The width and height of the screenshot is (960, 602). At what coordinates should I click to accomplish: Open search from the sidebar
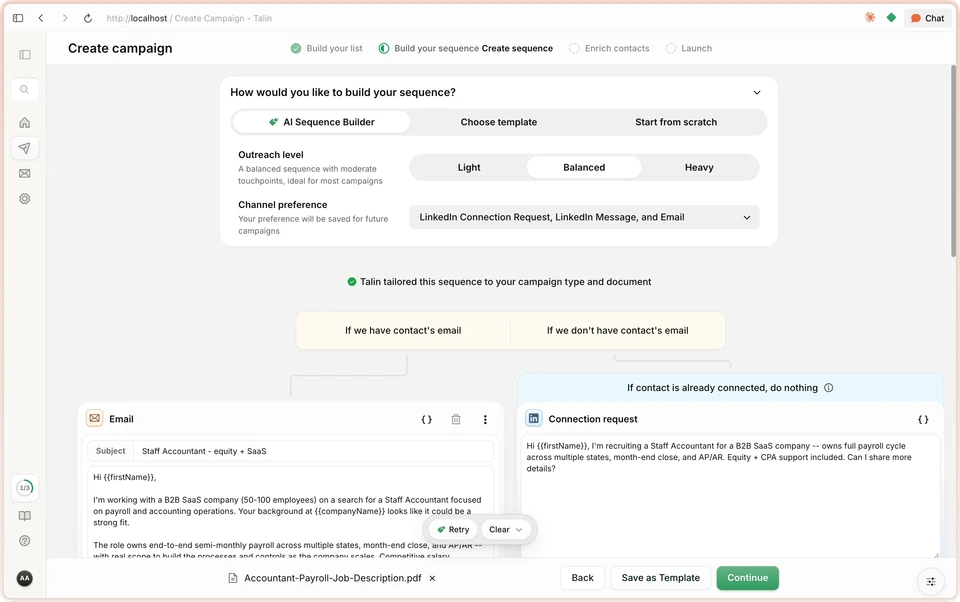[24, 89]
